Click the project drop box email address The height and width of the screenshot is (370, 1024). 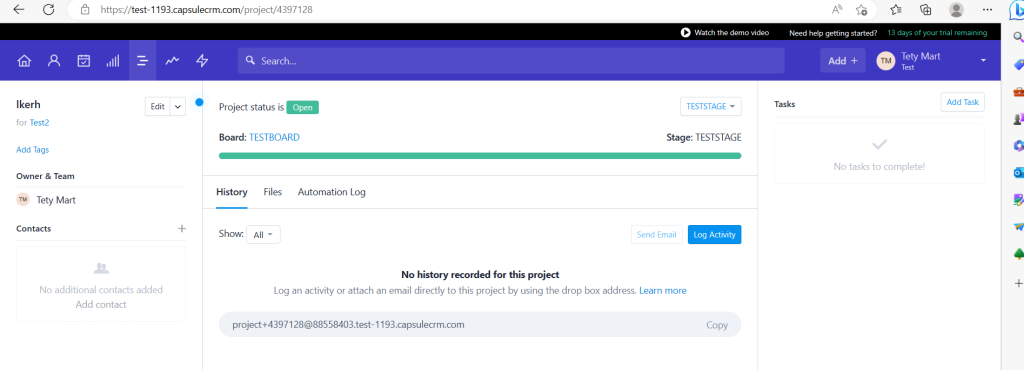click(x=348, y=324)
